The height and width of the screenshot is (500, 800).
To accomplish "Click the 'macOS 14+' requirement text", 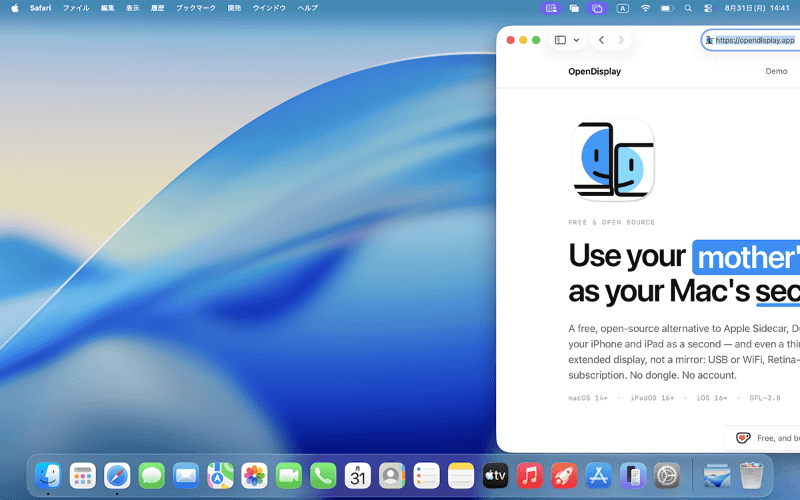I will coord(588,398).
